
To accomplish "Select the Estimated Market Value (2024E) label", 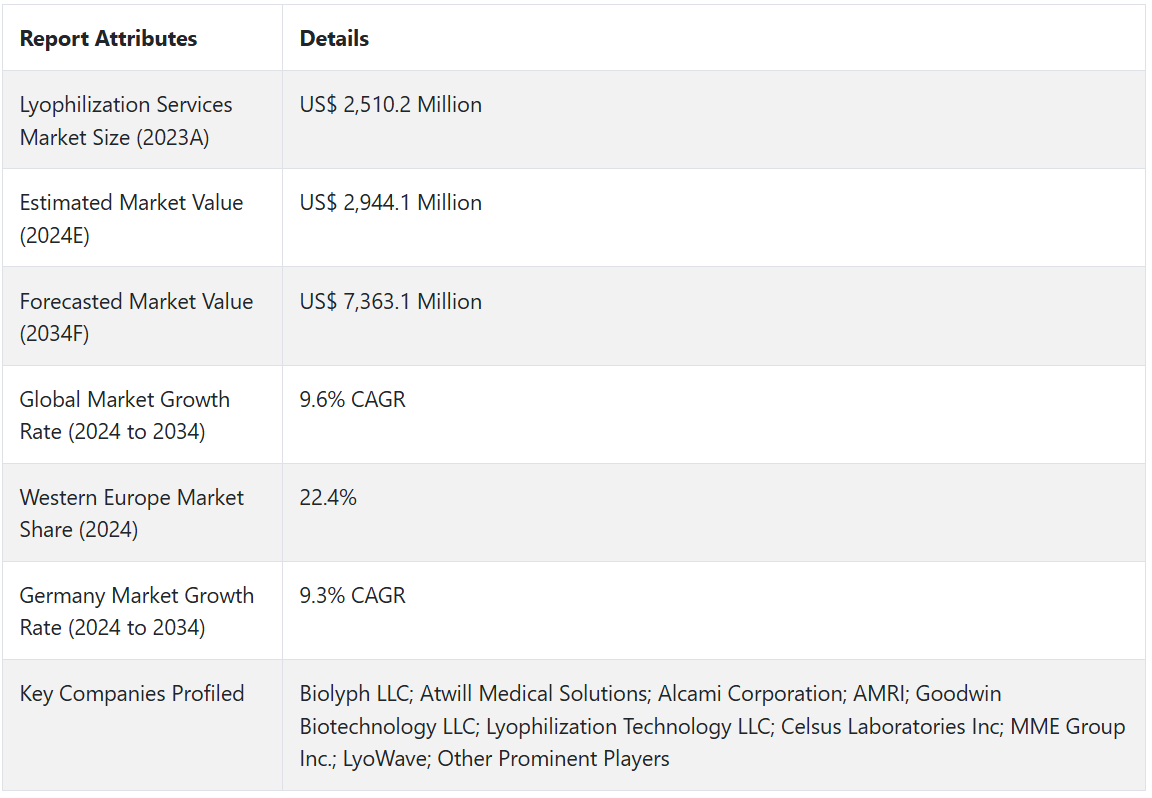I will [131, 218].
